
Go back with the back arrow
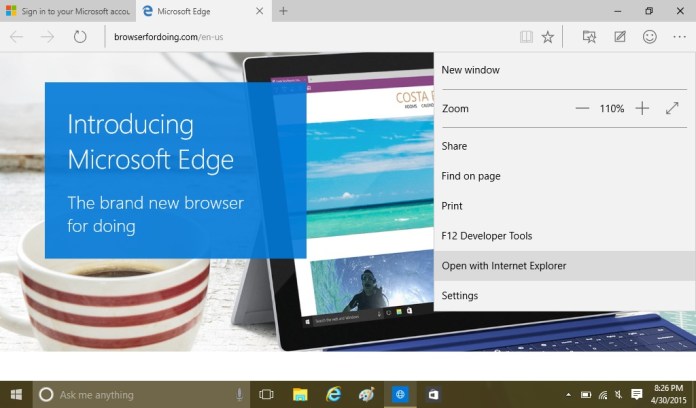(16, 37)
